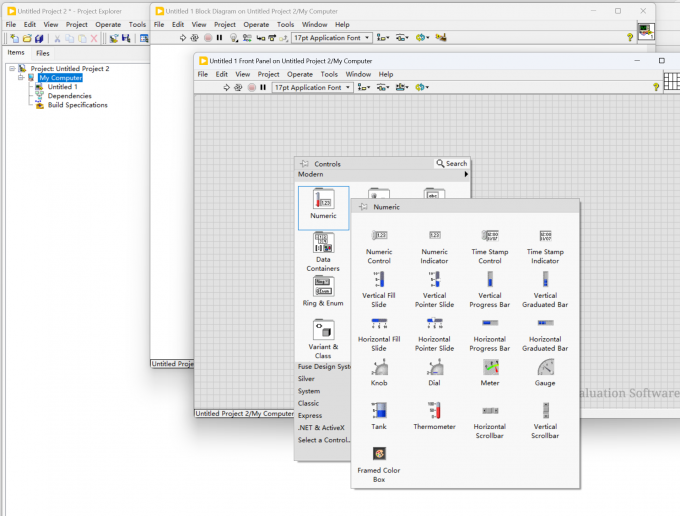Viewport: 680px width, 516px height.
Task: Pin the Controls palette with thumbtack
Action: coord(304,163)
